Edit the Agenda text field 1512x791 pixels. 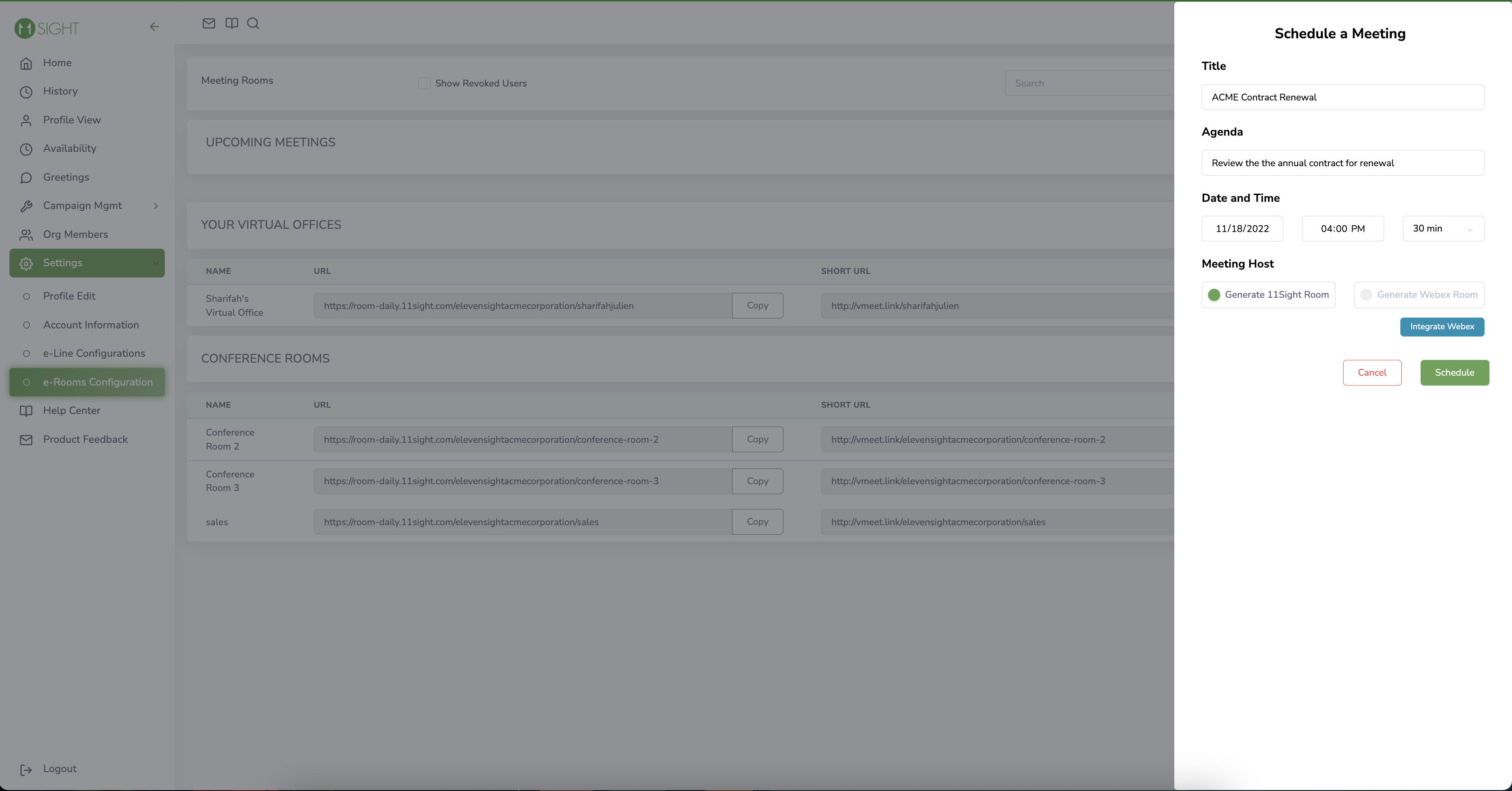[x=1342, y=163]
